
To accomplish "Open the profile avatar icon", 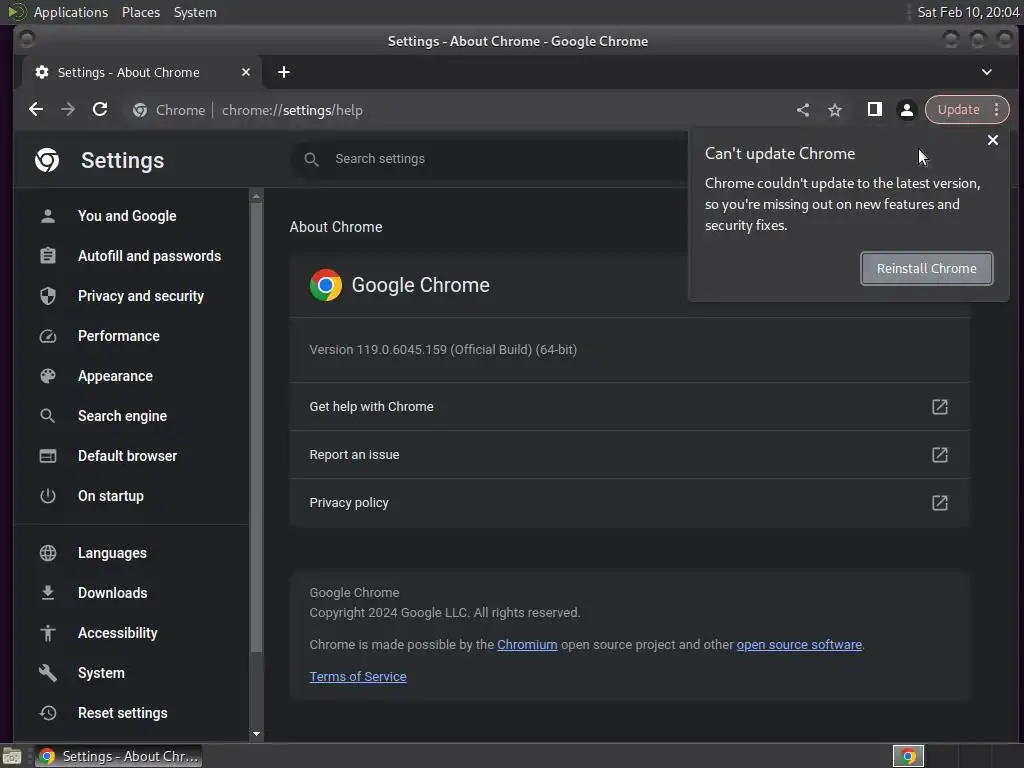I will (907, 110).
